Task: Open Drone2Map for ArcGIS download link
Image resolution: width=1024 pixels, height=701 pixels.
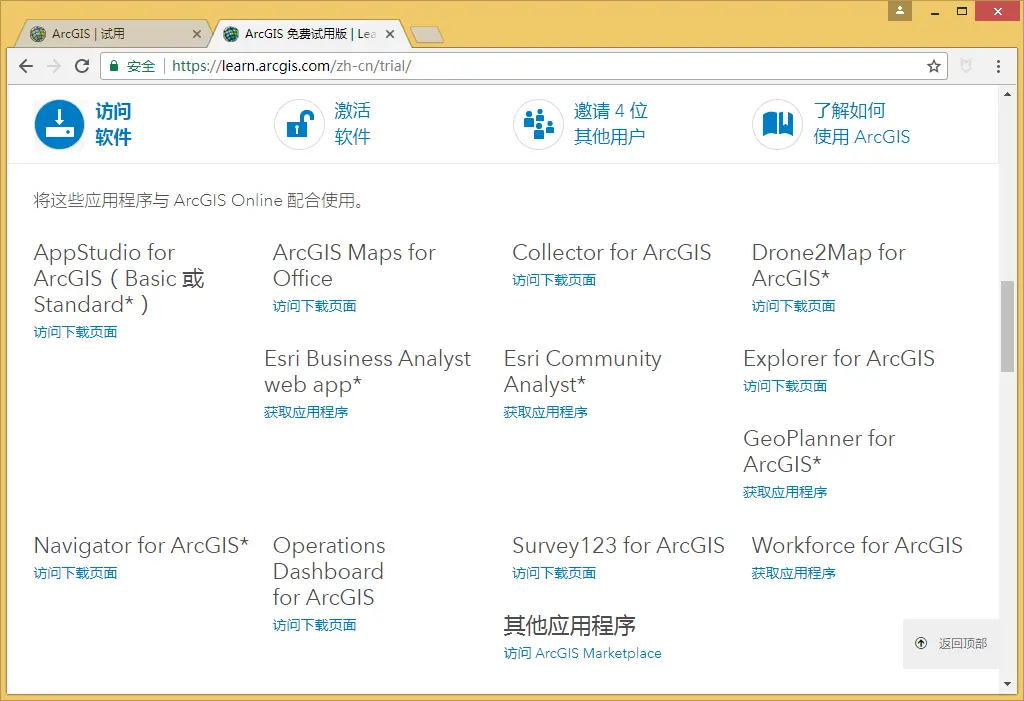Action: pos(793,306)
